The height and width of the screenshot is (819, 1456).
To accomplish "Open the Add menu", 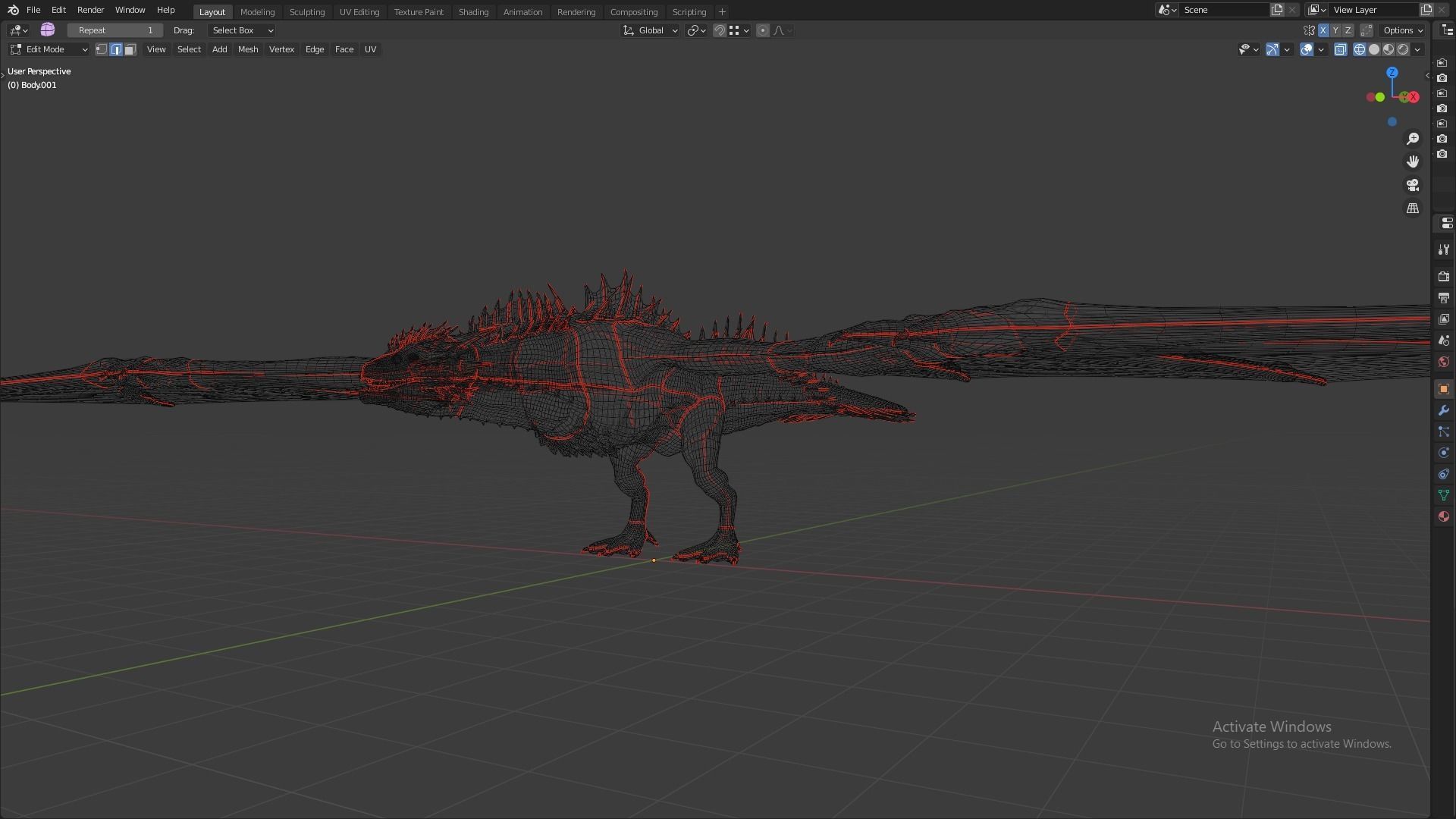I will (219, 49).
